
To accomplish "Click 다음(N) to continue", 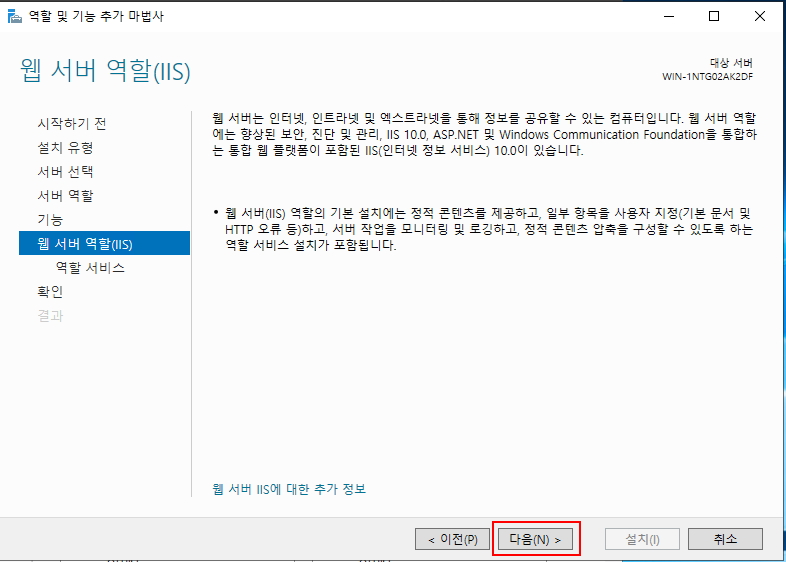I will click(x=535, y=539).
